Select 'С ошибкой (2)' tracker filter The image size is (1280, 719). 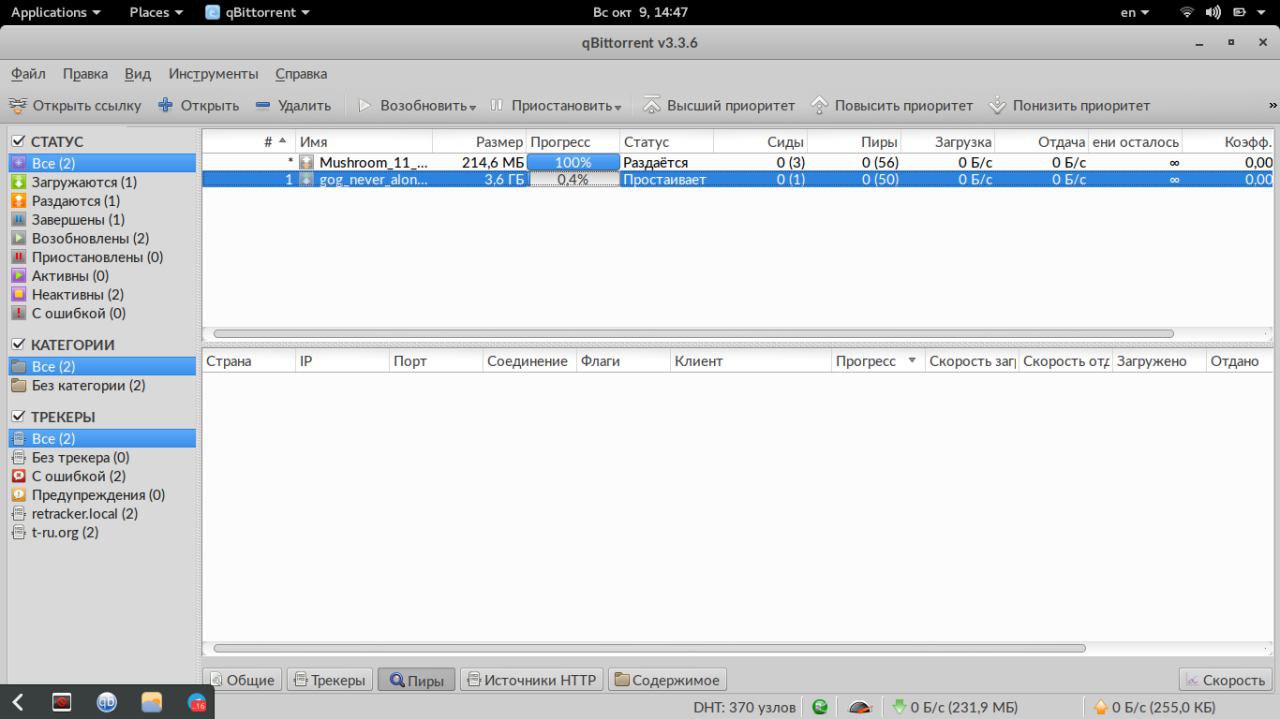point(102,476)
